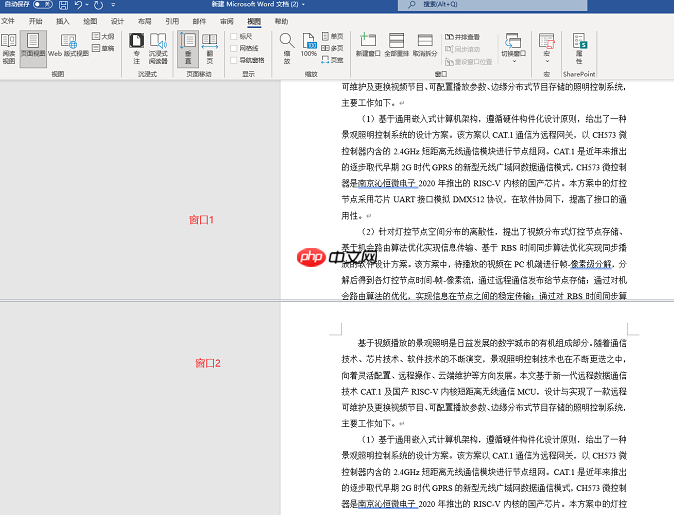
Task: Select 垂直 vertical page movement
Action: tap(188, 48)
